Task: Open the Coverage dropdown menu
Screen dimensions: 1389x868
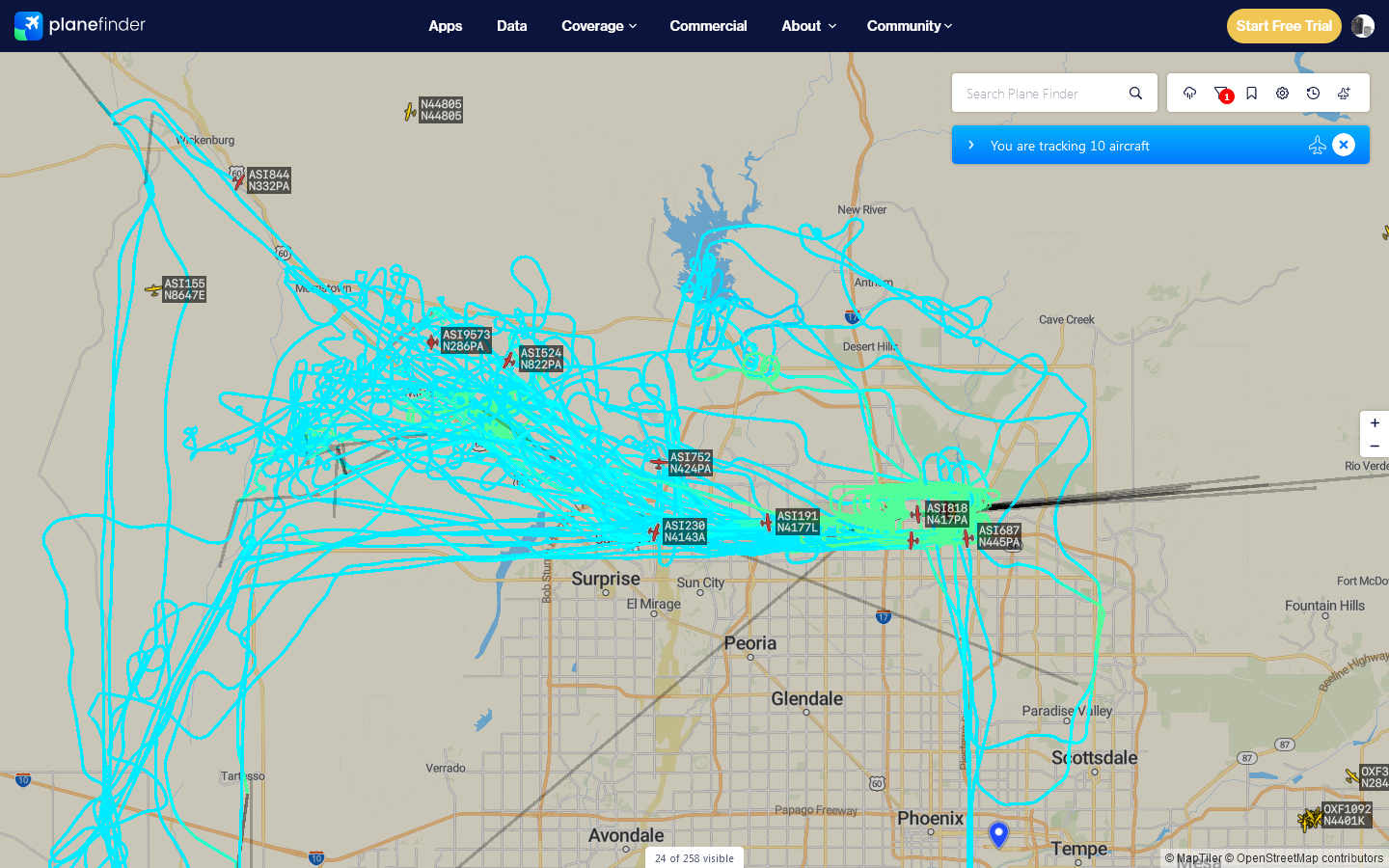Action: [x=599, y=26]
